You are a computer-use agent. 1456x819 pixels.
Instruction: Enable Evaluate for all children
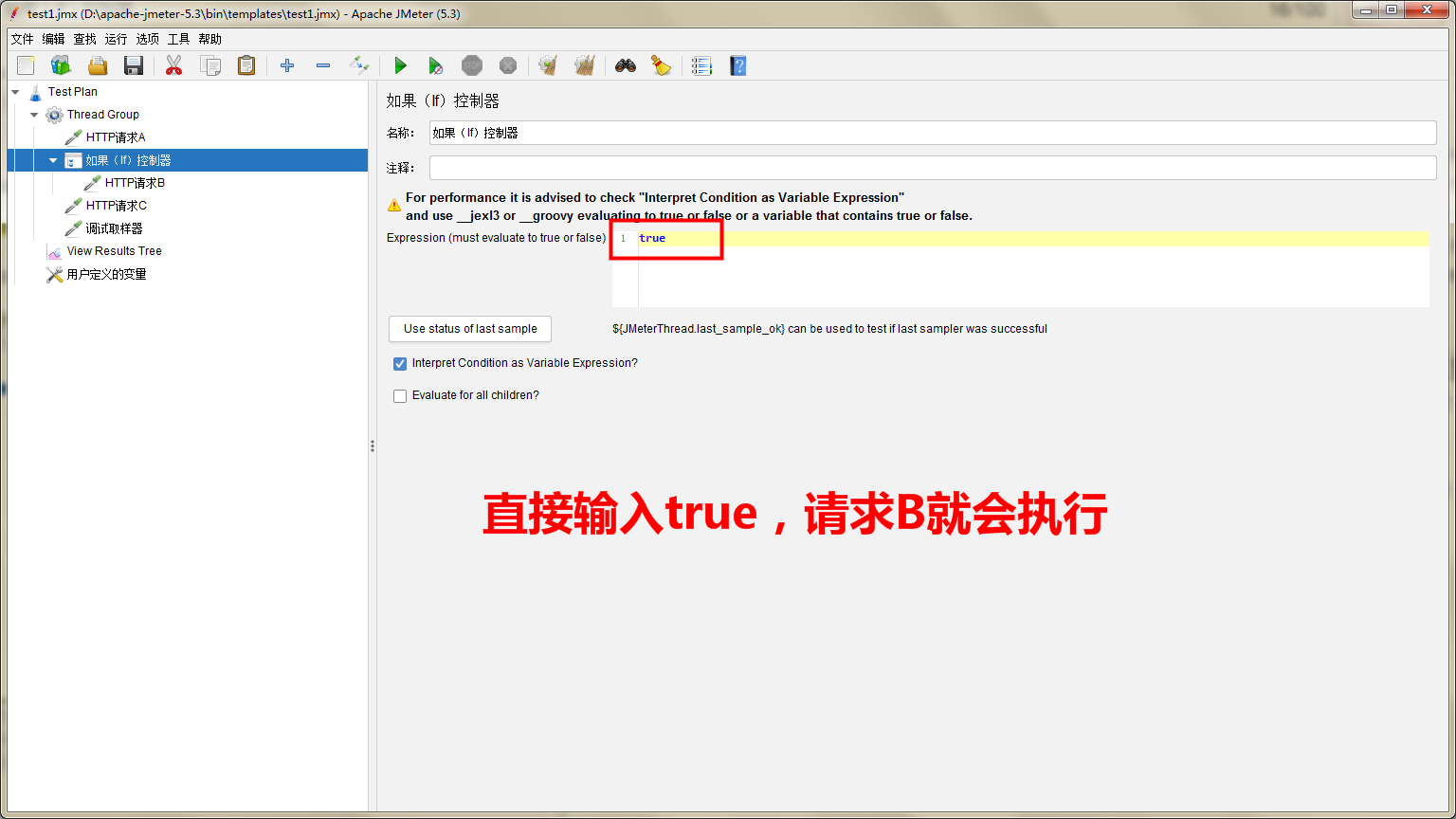point(399,395)
